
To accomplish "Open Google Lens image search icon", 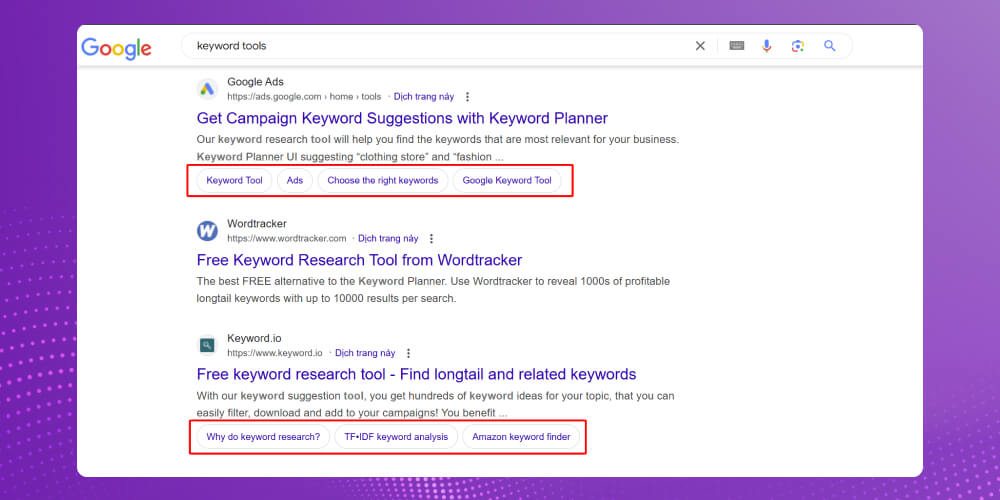I will pyautogui.click(x=798, y=46).
